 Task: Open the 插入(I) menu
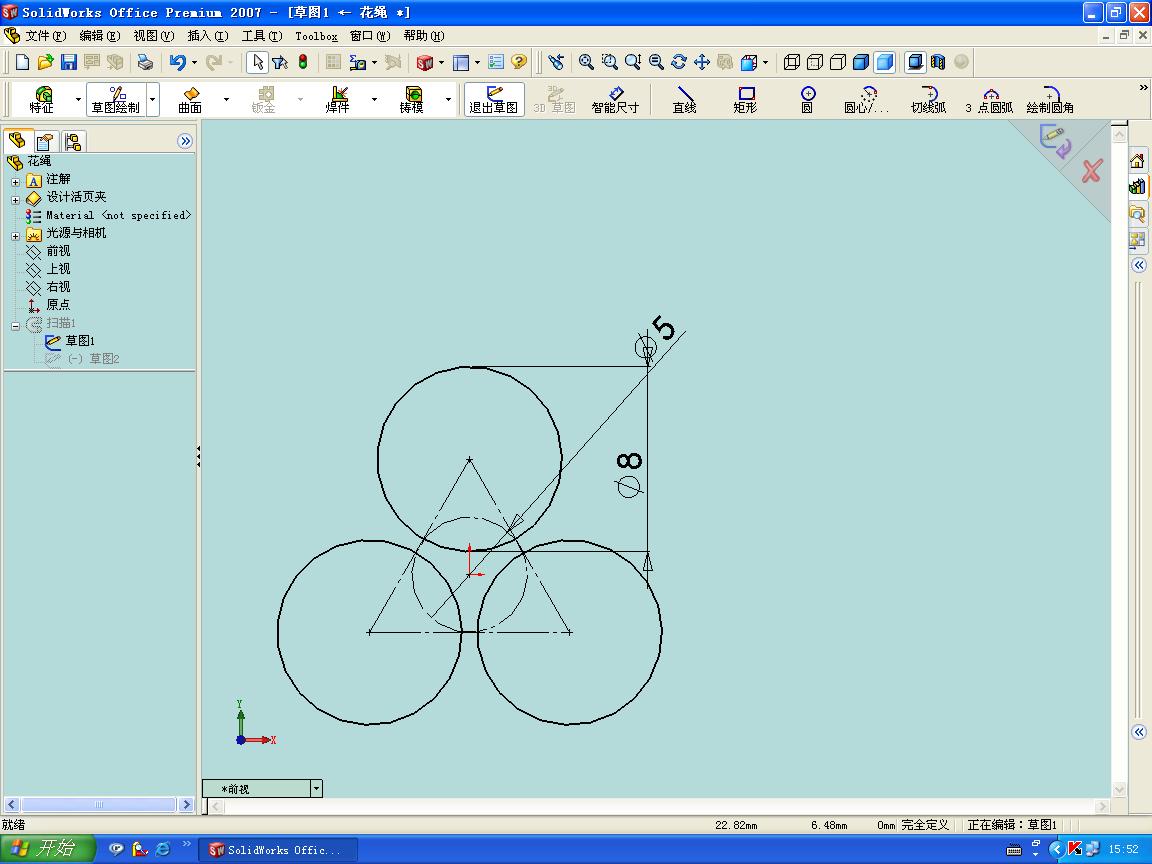208,35
